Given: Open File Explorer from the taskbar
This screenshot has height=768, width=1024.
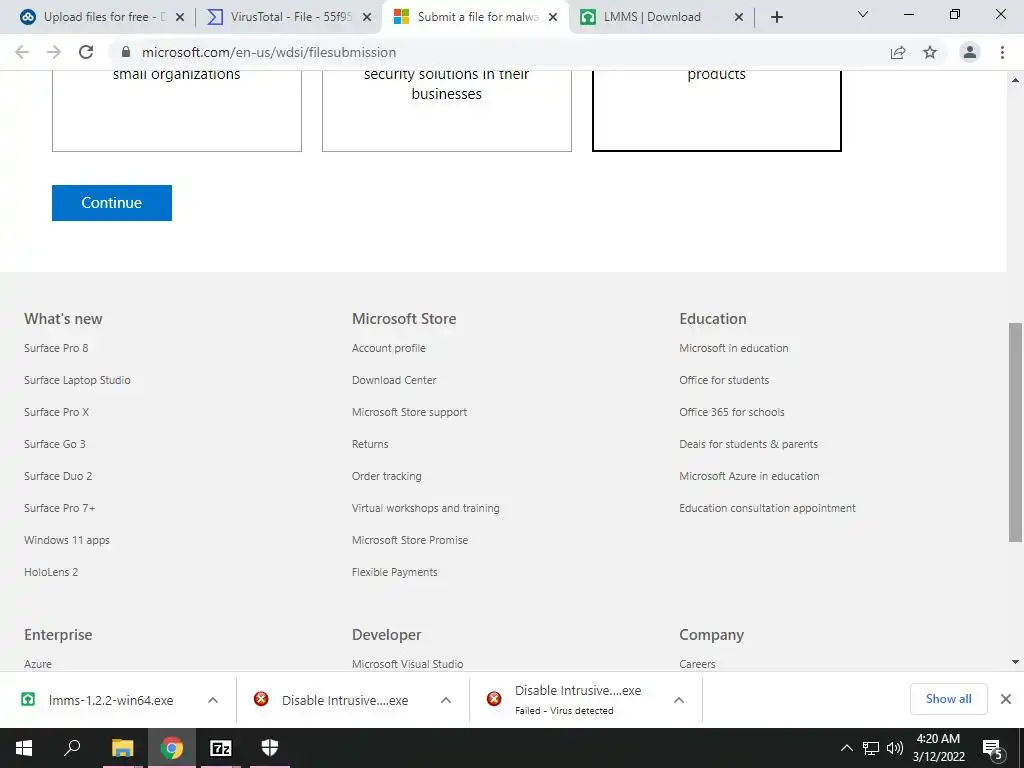Looking at the screenshot, I should (122, 748).
